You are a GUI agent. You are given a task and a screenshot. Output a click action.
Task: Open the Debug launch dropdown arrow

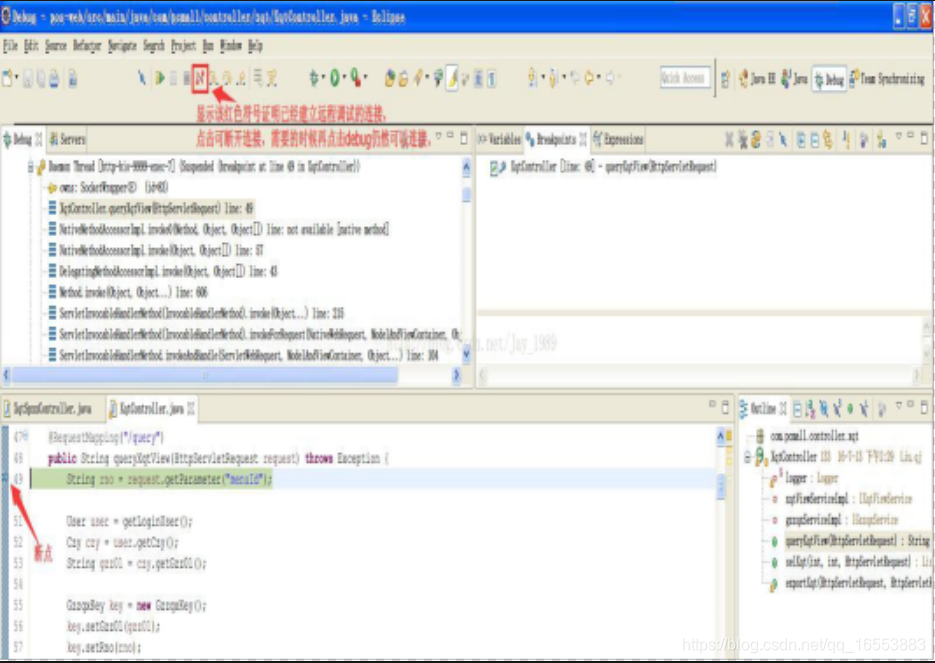[x=323, y=78]
